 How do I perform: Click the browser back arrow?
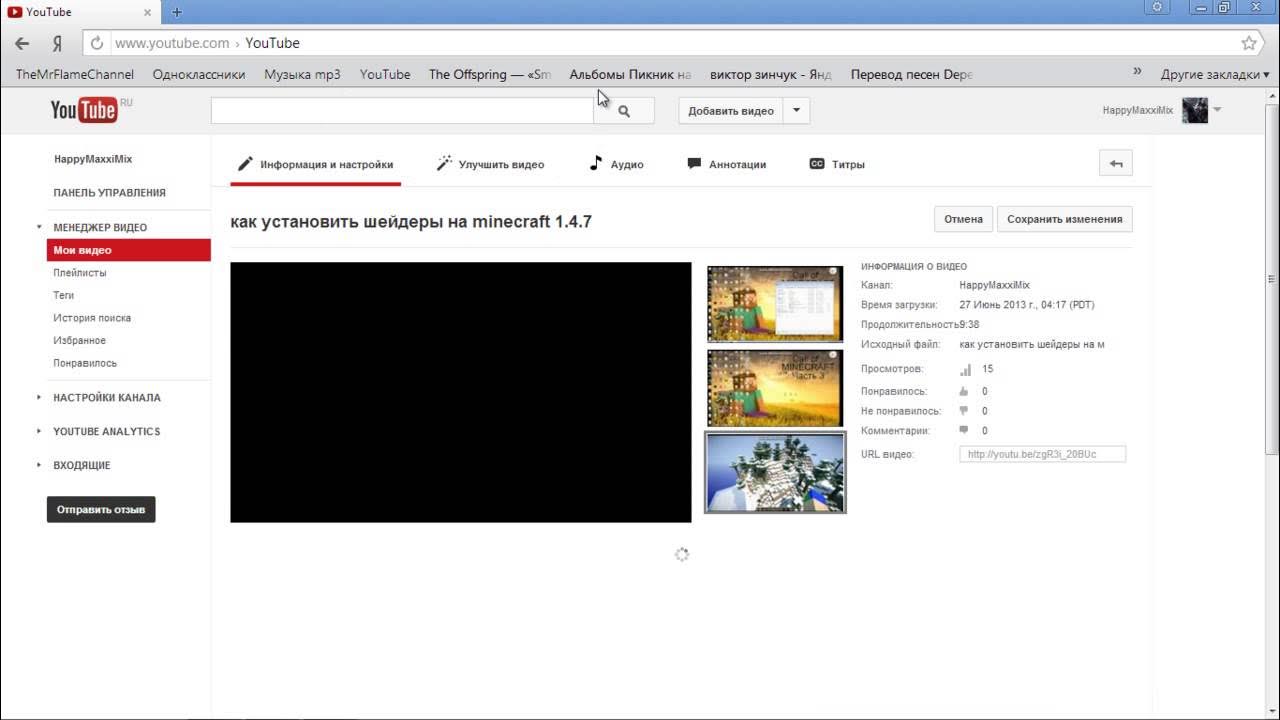(22, 43)
